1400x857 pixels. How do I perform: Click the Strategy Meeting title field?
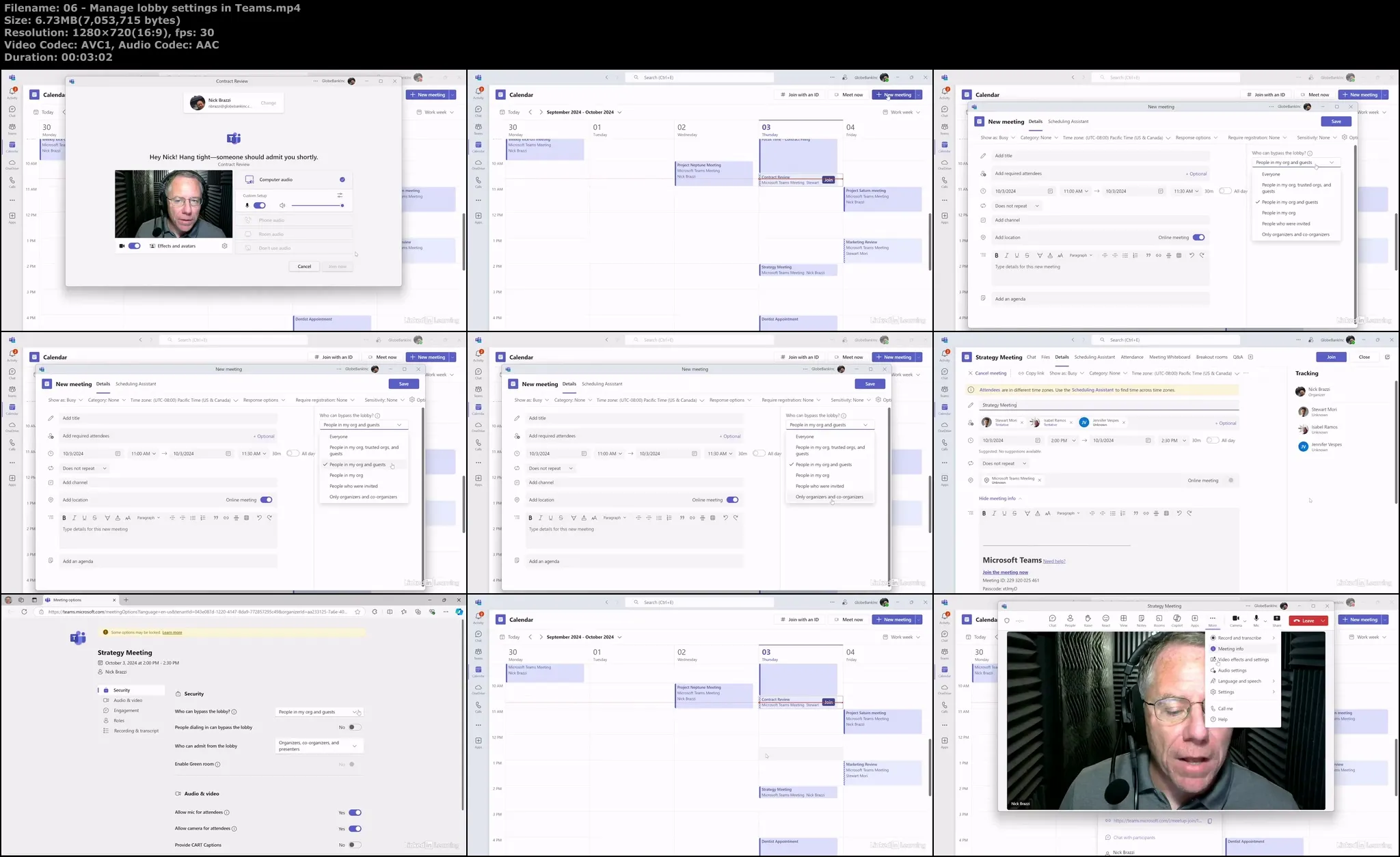tap(1110, 405)
